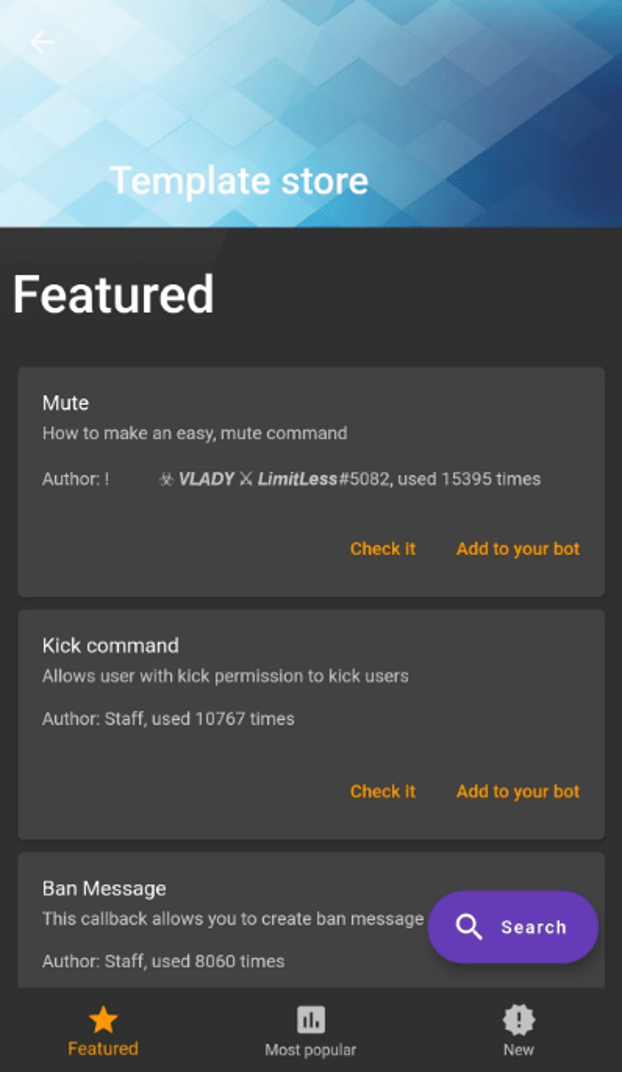622x1072 pixels.
Task: Add the Kick command to your bot
Action: click(x=518, y=792)
